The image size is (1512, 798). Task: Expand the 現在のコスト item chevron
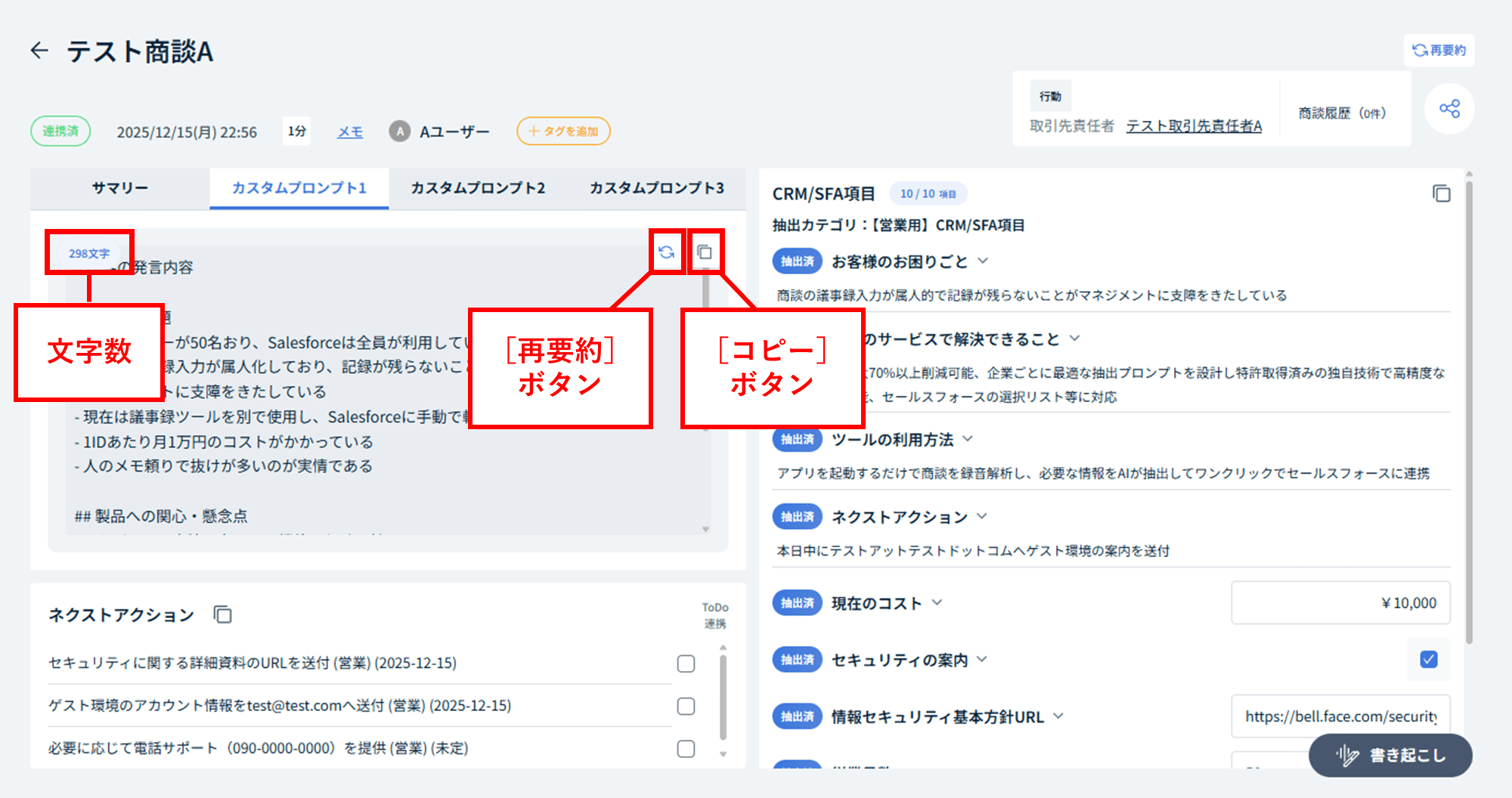(x=937, y=603)
